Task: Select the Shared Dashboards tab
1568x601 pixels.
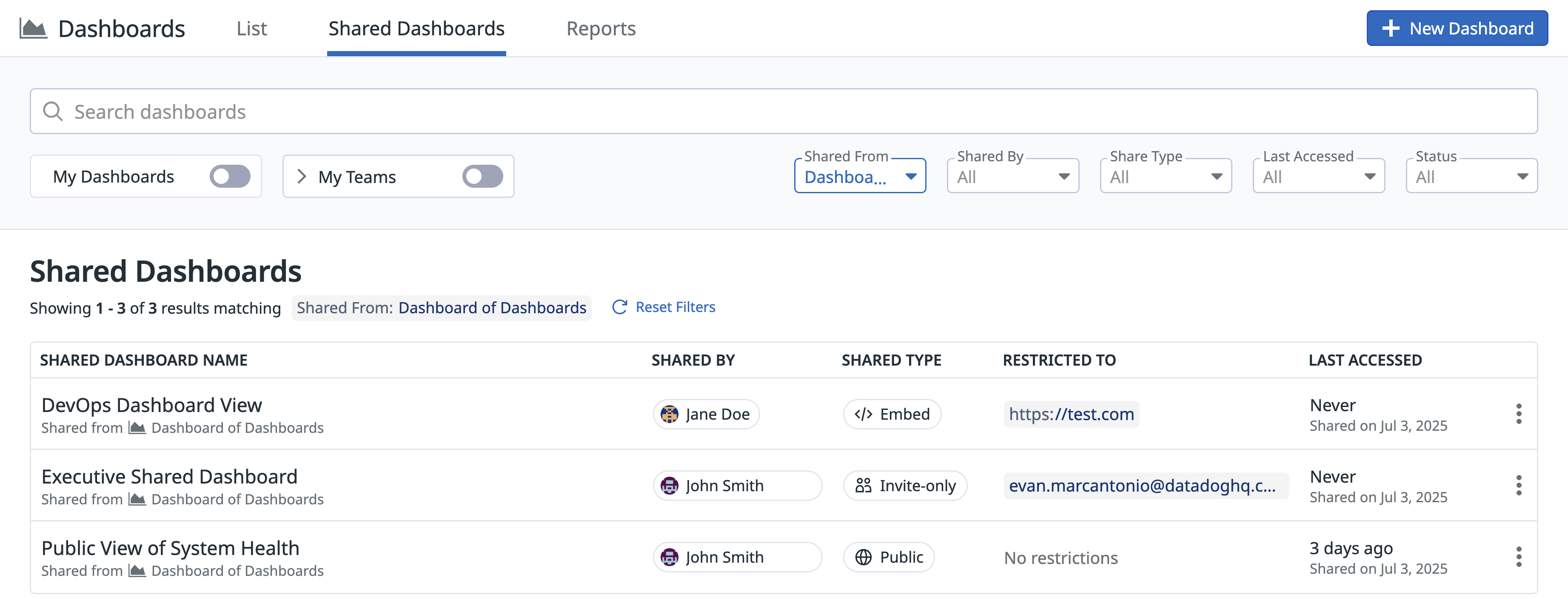Action: click(416, 28)
